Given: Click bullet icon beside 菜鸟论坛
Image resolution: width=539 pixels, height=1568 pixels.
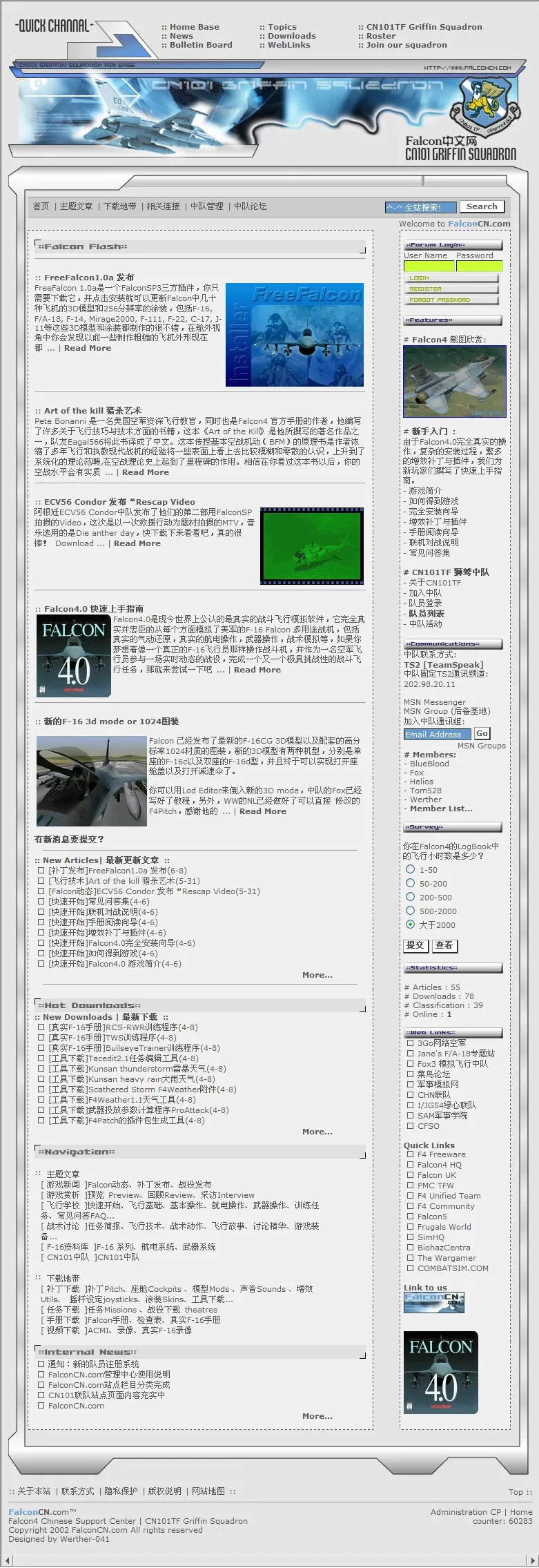Looking at the screenshot, I should 410,1074.
